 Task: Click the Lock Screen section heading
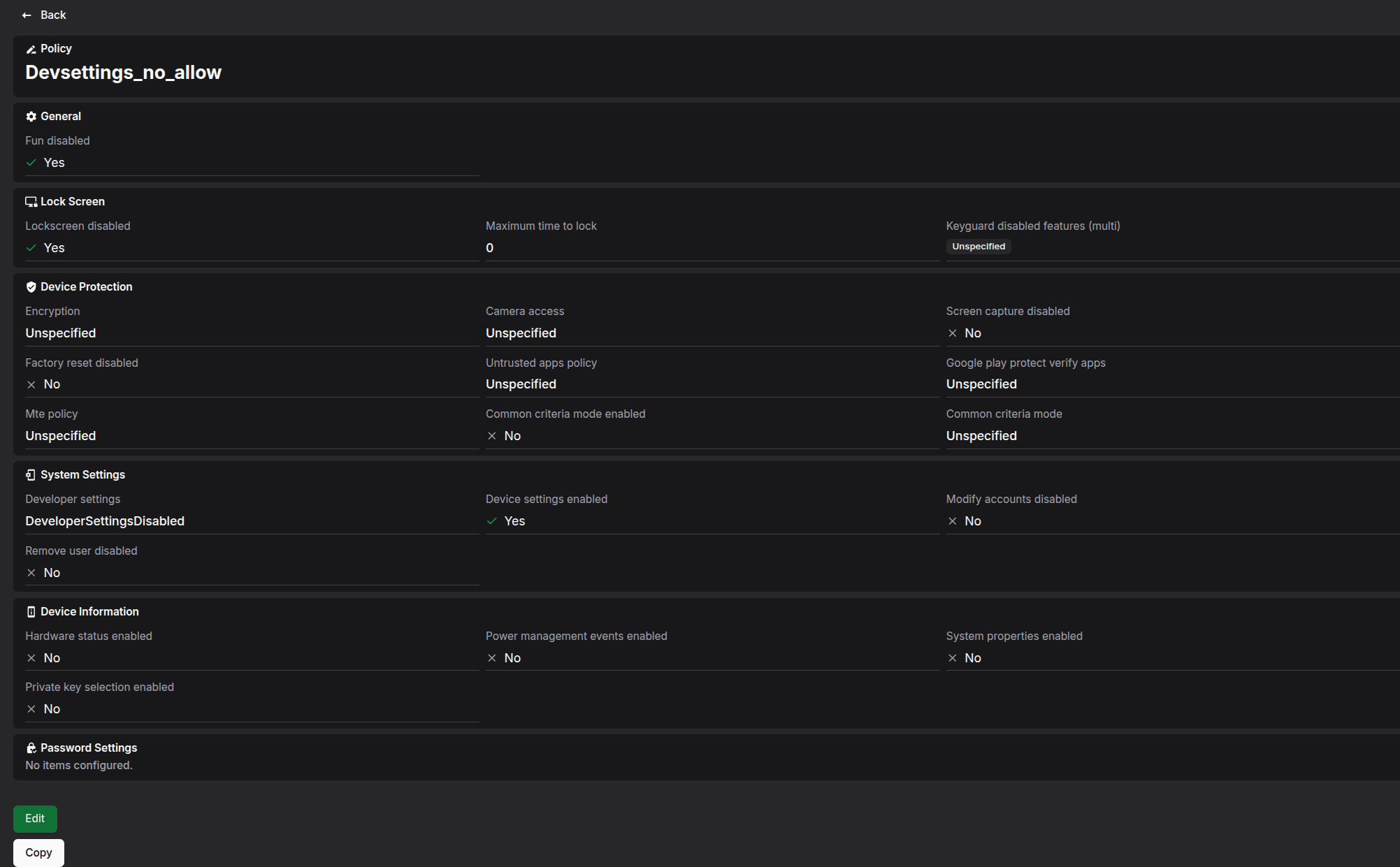click(73, 202)
